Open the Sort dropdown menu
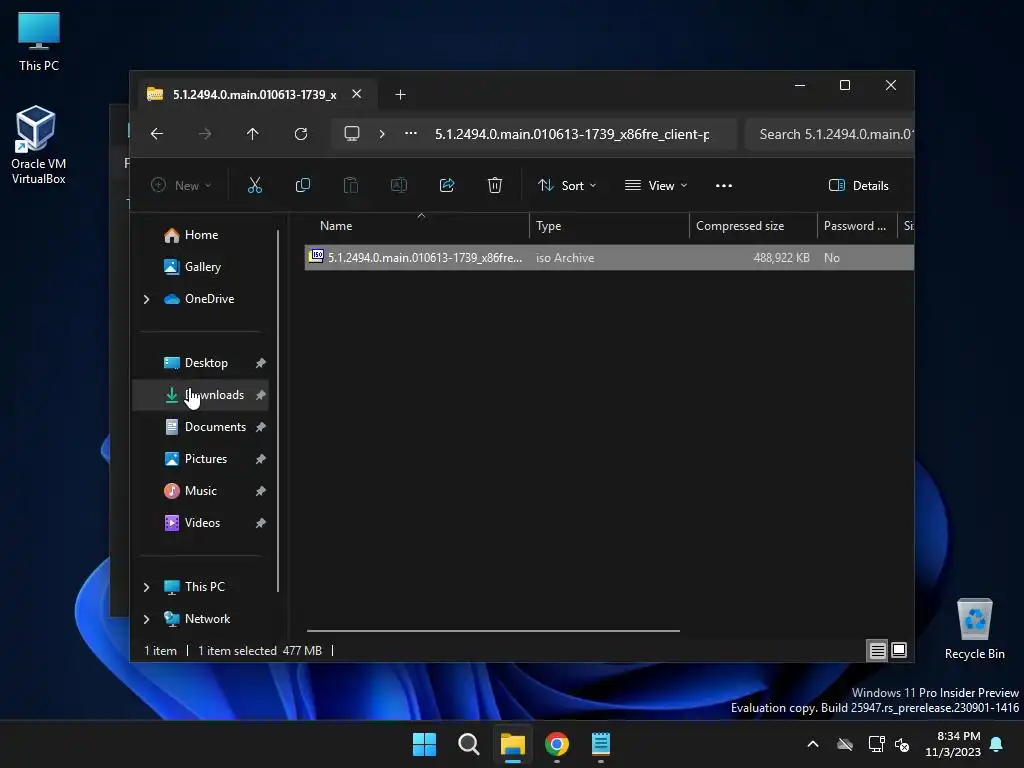 [567, 185]
